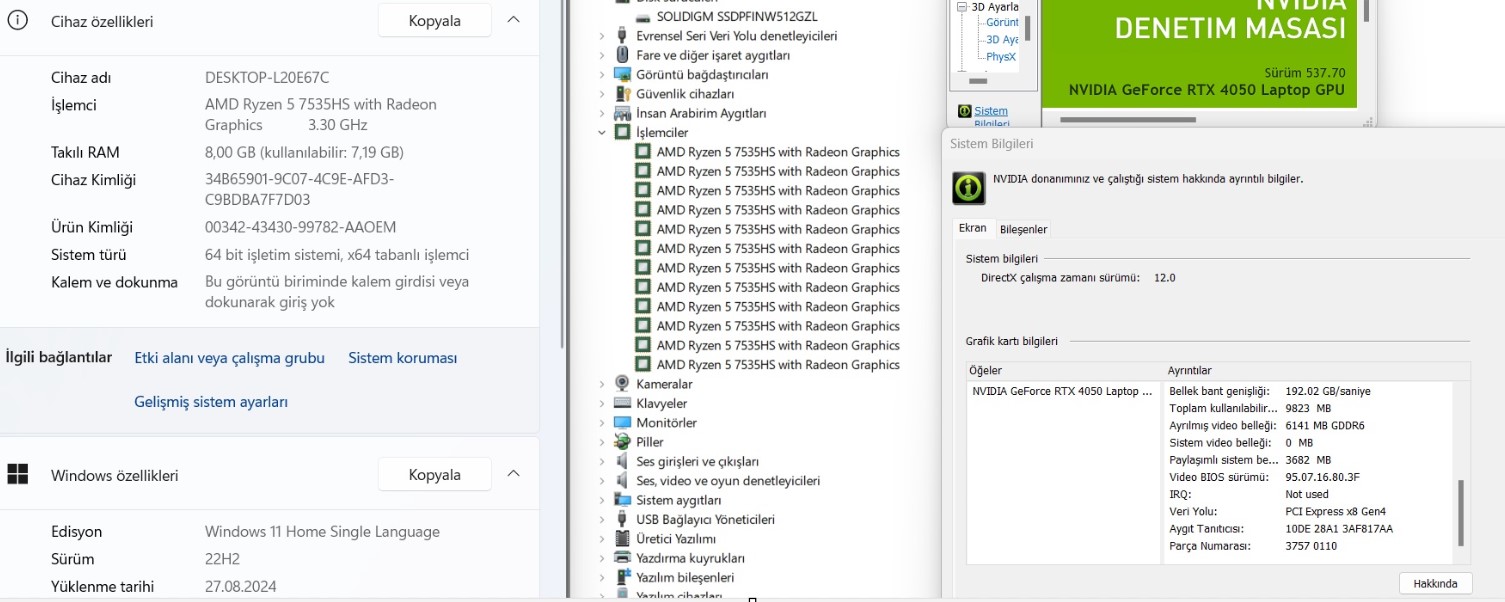Click the Piller battery icon
The image size is (1505, 602).
[x=622, y=442]
